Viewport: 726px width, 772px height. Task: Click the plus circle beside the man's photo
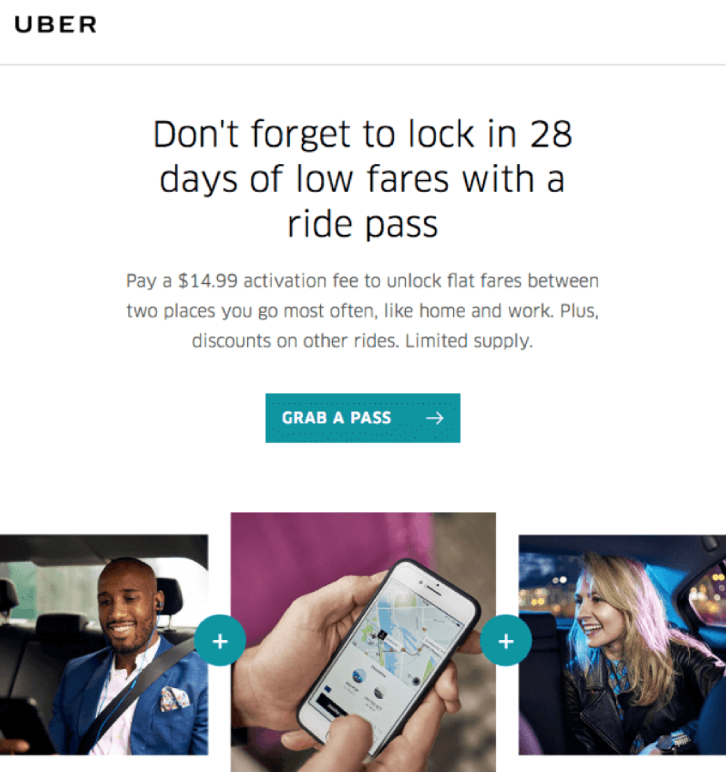220,641
